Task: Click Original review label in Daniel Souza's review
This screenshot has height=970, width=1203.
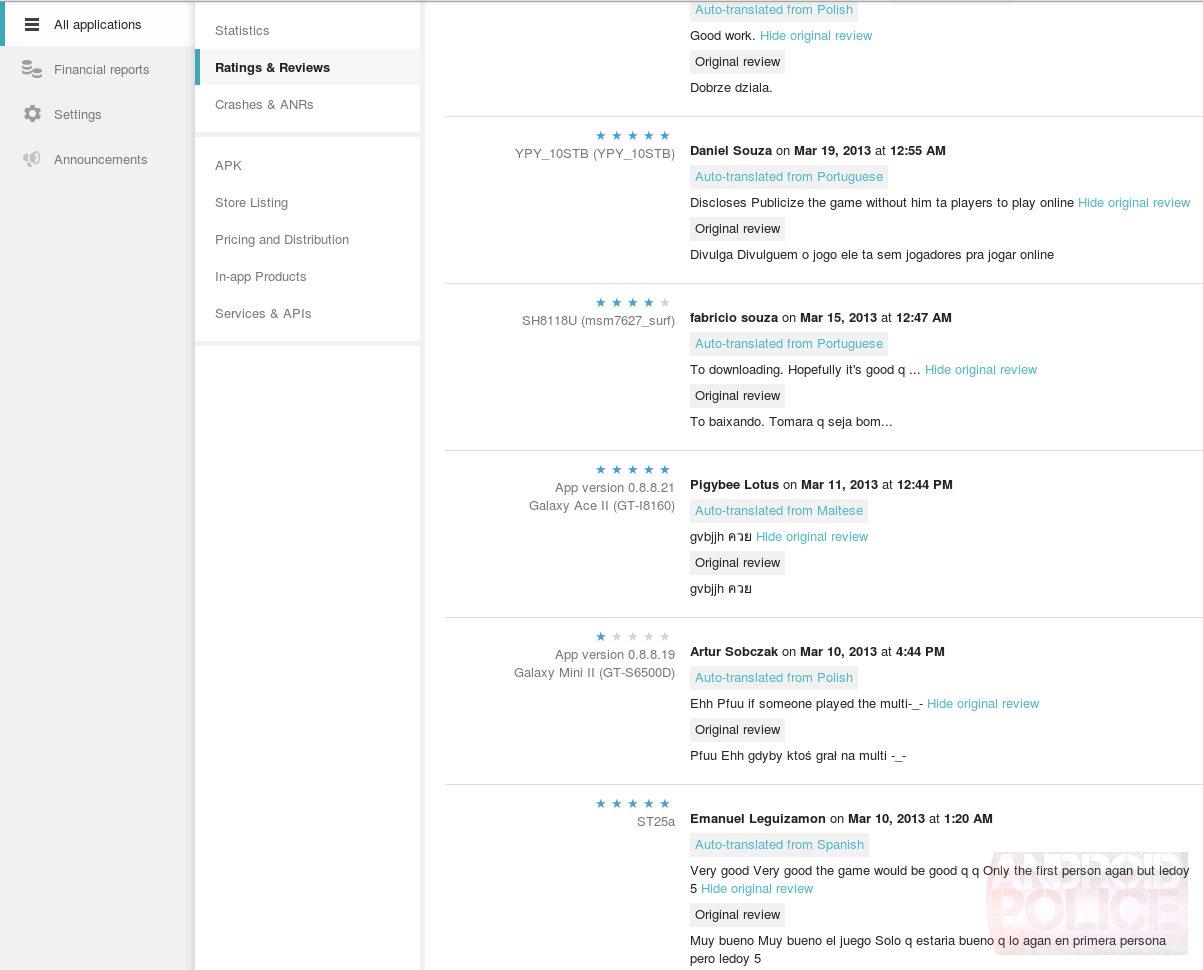Action: click(x=738, y=229)
